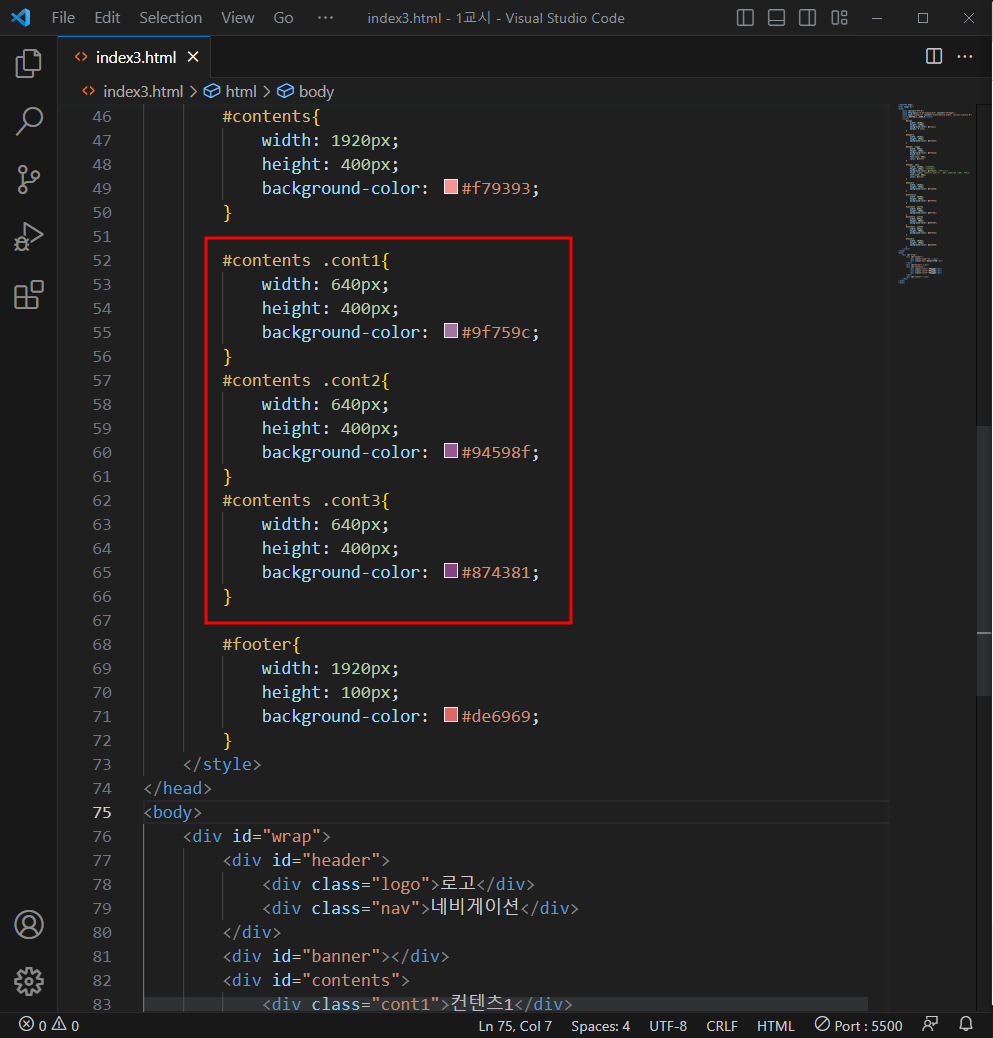Toggle the bottom panel layout
This screenshot has height=1038, width=993.
click(777, 18)
